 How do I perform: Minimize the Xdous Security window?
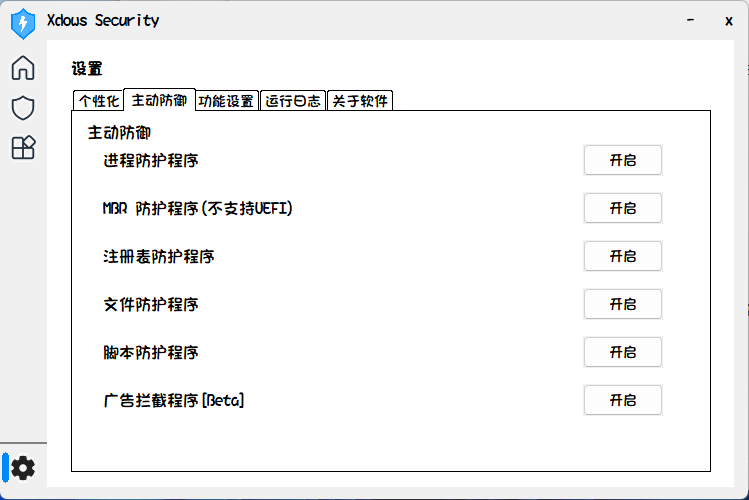point(690,20)
